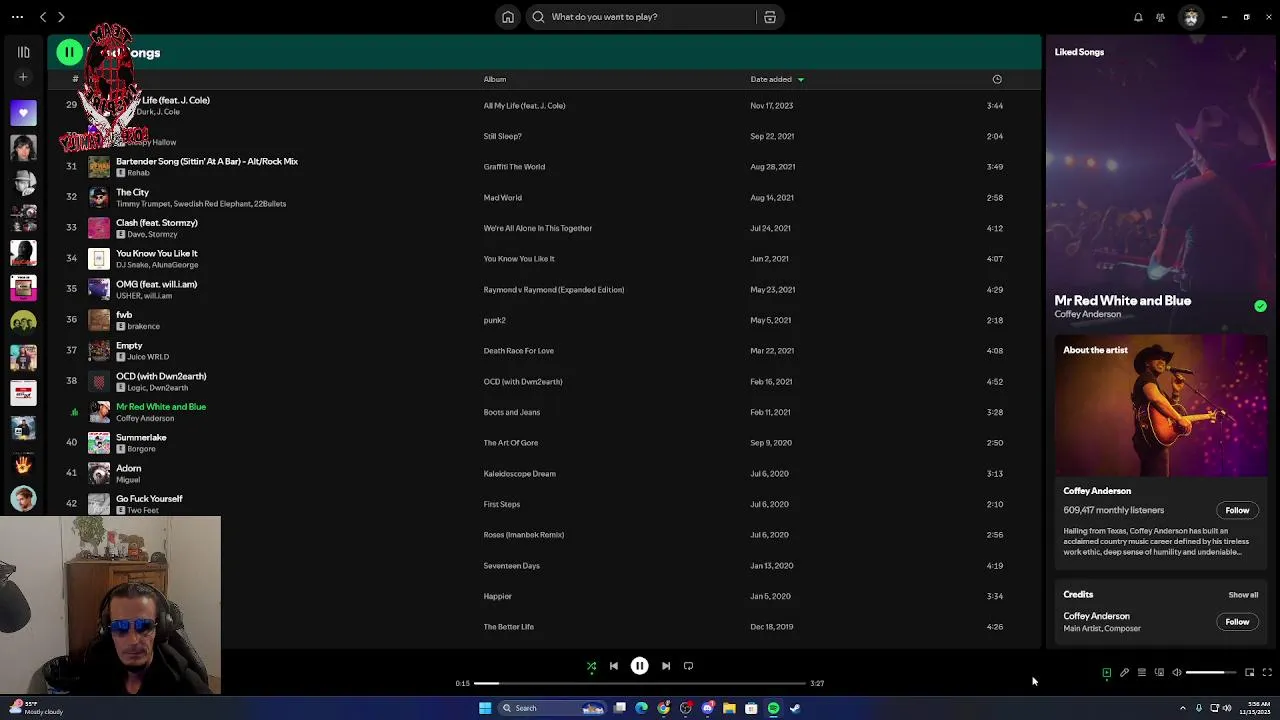The height and width of the screenshot is (720, 1280).
Task: Open the play queue icon
Action: (x=1142, y=673)
